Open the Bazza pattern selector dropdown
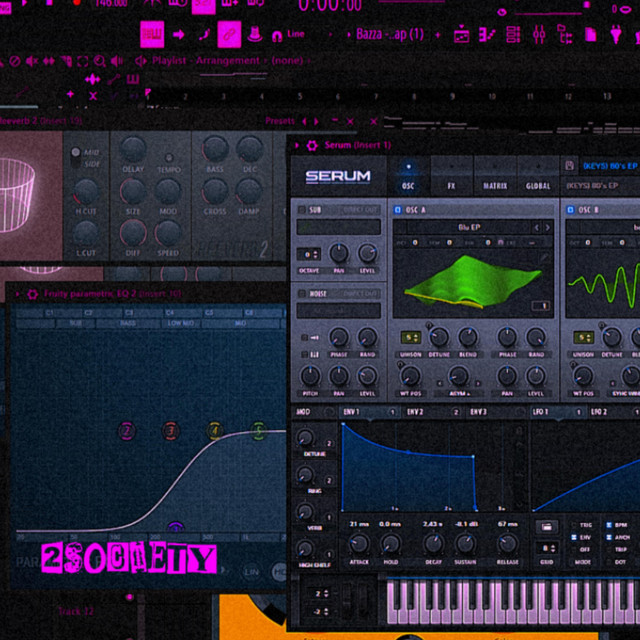640x640 pixels. [x=389, y=35]
